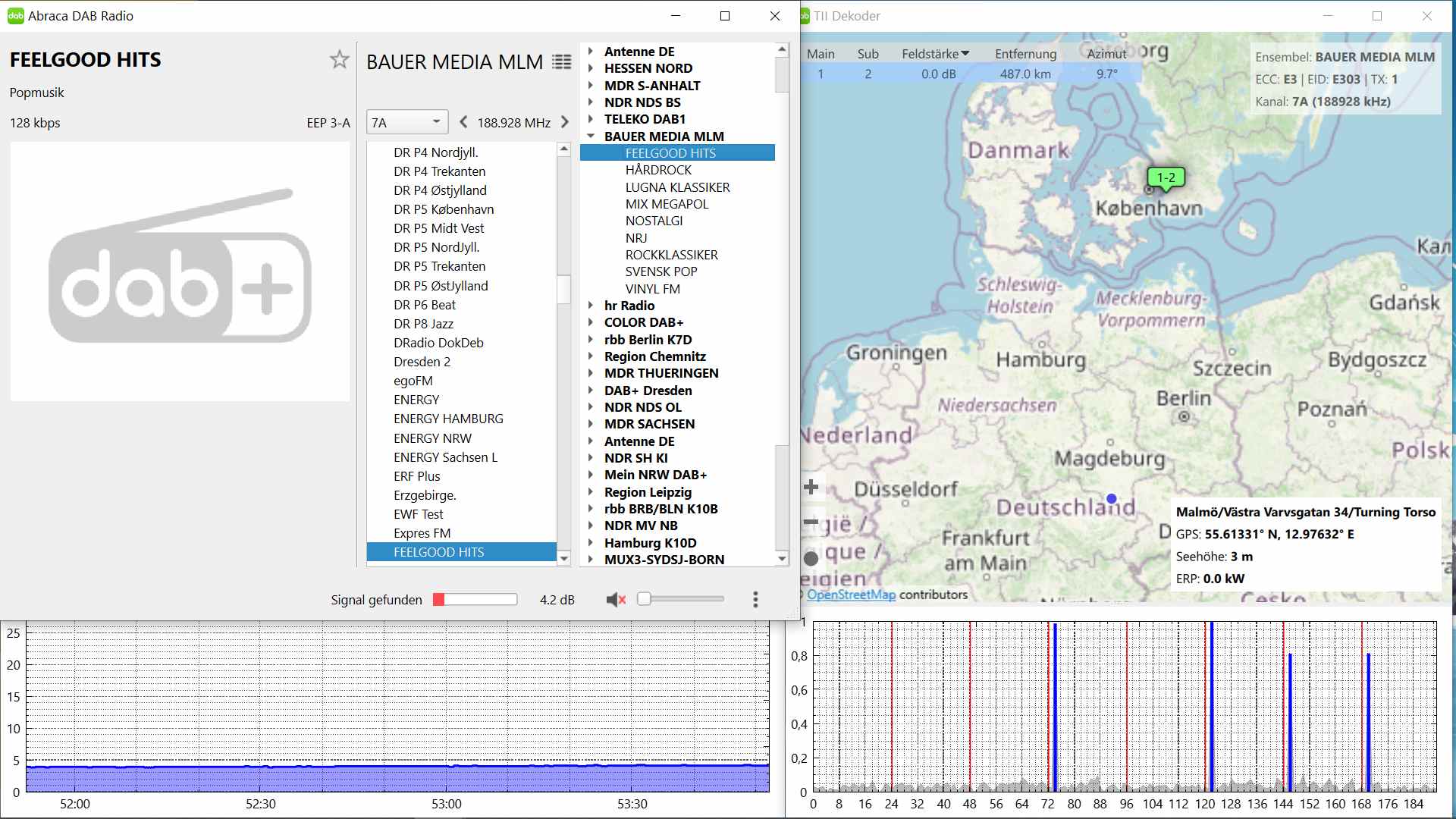Expand the NDR SH KI ensemble
1456x819 pixels.
coord(591,458)
